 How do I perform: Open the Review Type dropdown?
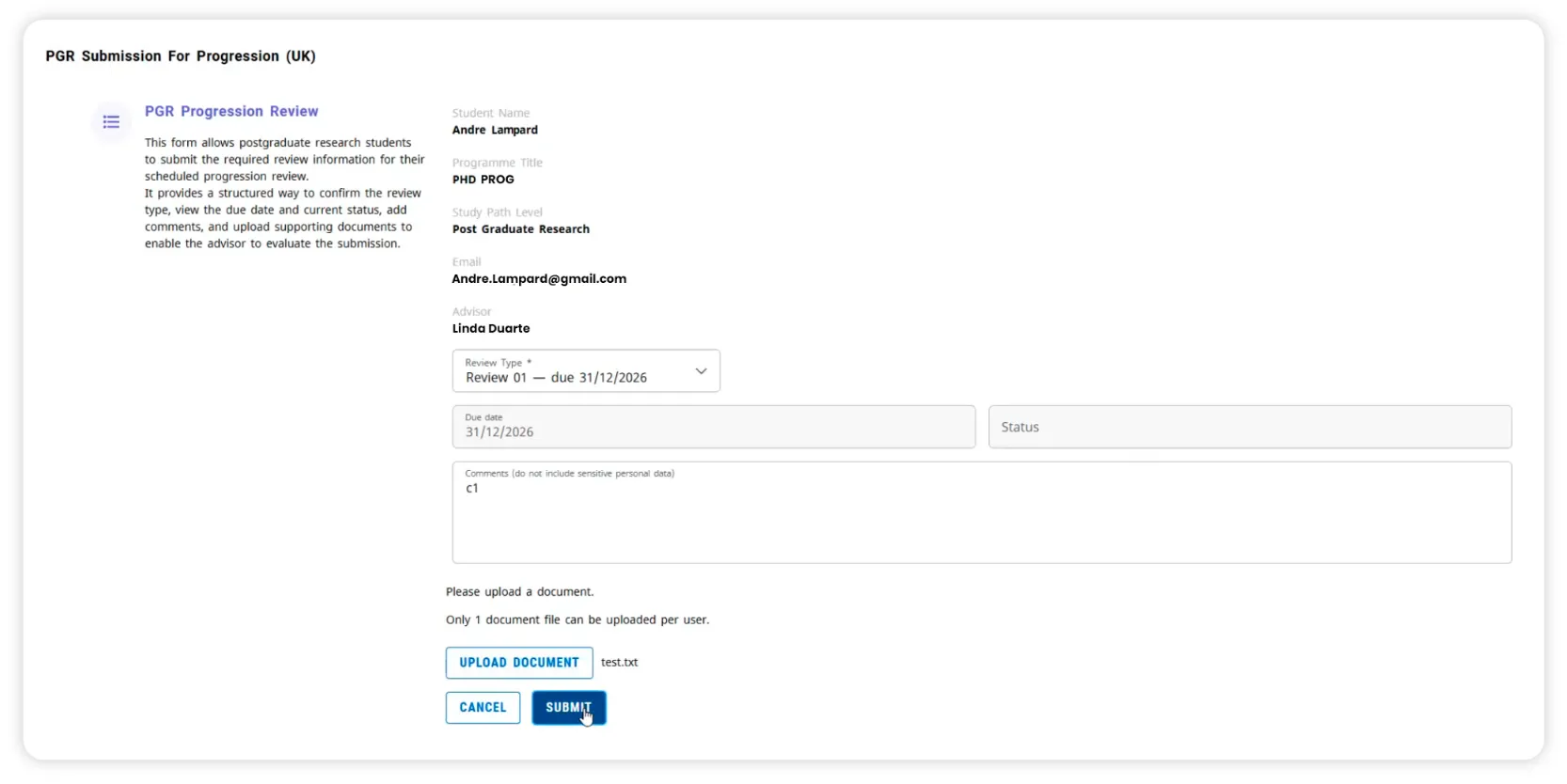pyautogui.click(x=574, y=371)
